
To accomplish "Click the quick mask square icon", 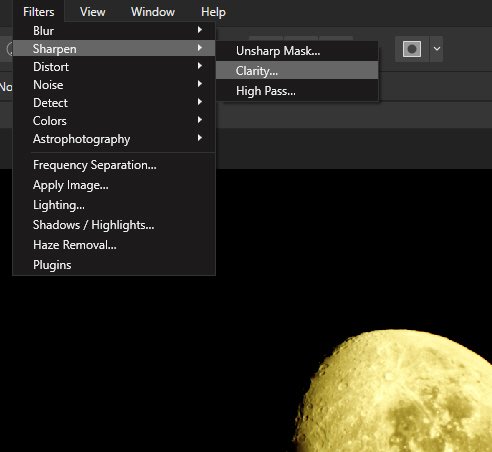I will [412, 49].
